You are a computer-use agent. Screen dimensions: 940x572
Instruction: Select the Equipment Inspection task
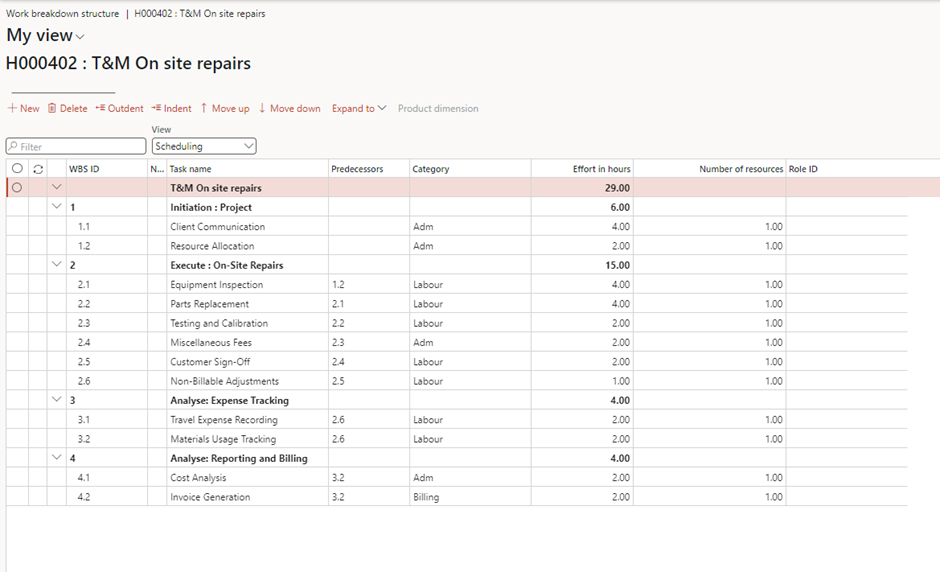click(x=216, y=285)
